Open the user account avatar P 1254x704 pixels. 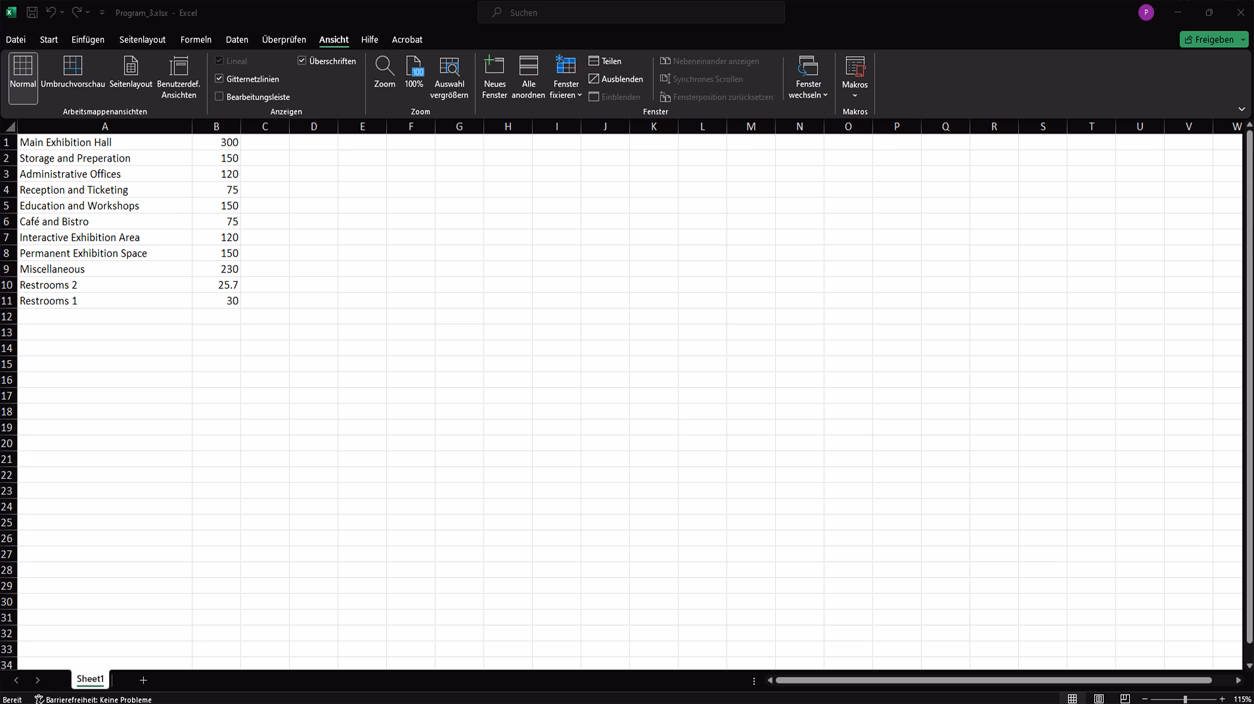coord(1146,13)
